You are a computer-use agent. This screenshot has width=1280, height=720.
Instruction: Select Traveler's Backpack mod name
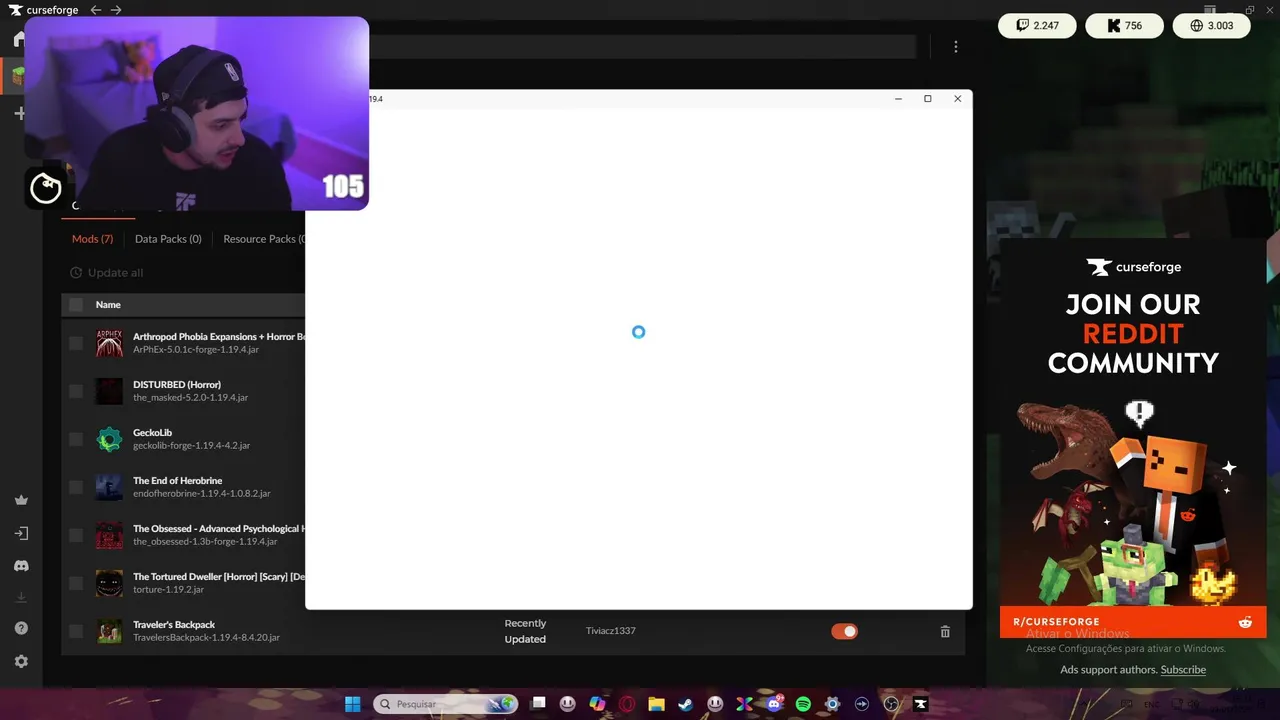click(174, 625)
